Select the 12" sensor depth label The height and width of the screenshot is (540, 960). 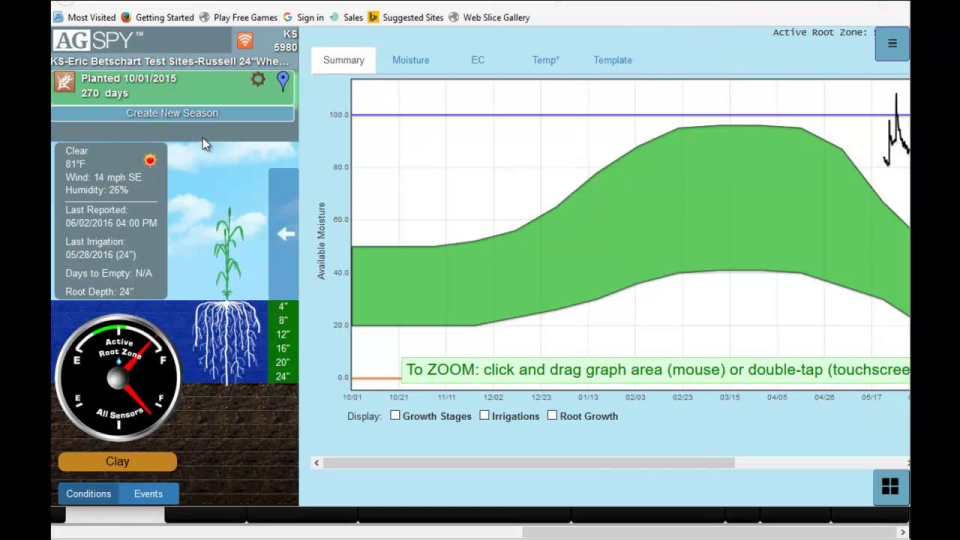tap(283, 334)
